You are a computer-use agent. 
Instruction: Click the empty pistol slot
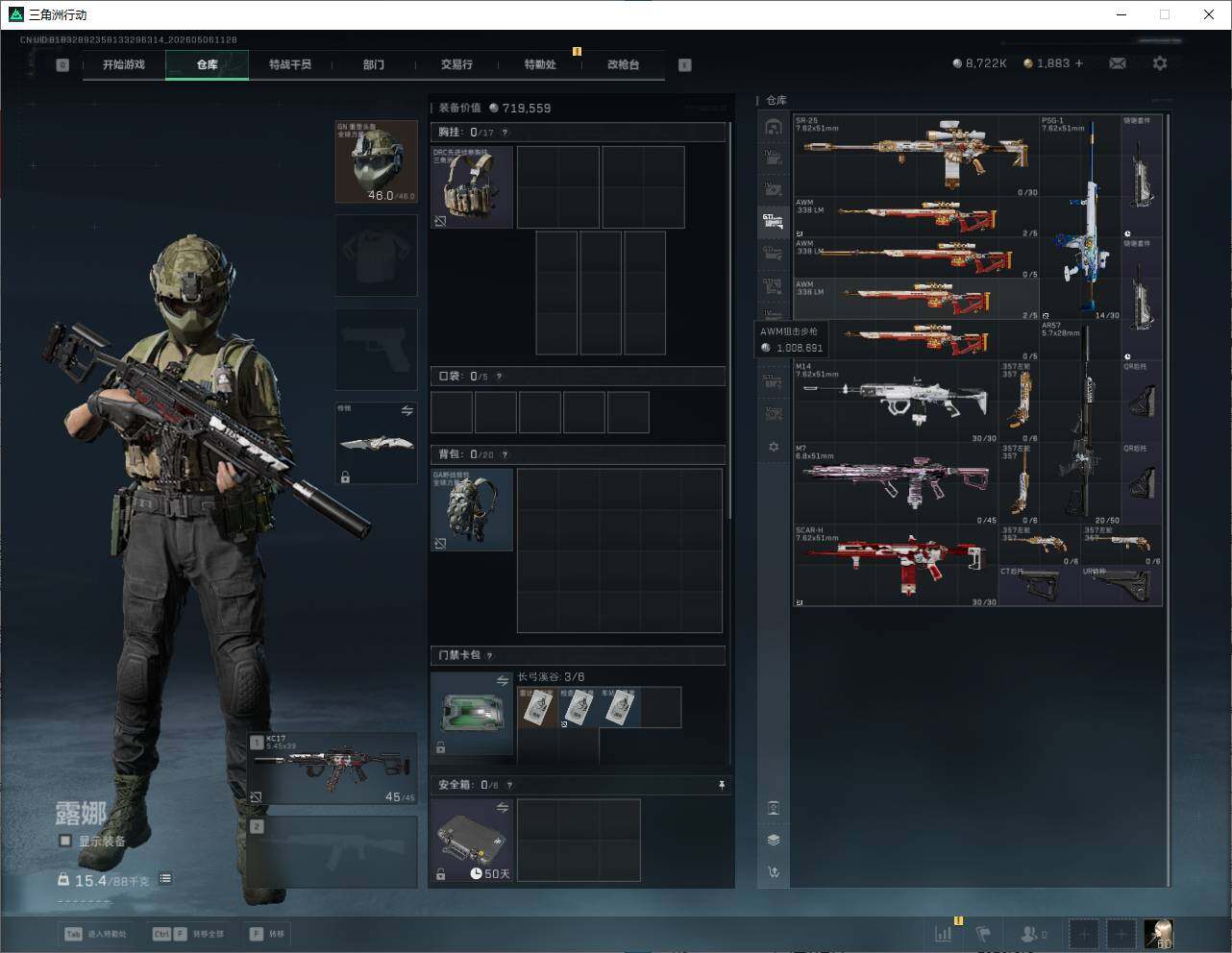[x=376, y=350]
